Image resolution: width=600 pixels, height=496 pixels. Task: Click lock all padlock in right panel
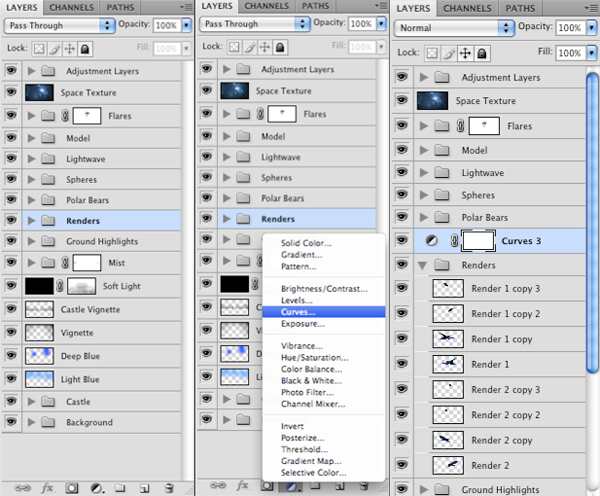click(x=482, y=53)
